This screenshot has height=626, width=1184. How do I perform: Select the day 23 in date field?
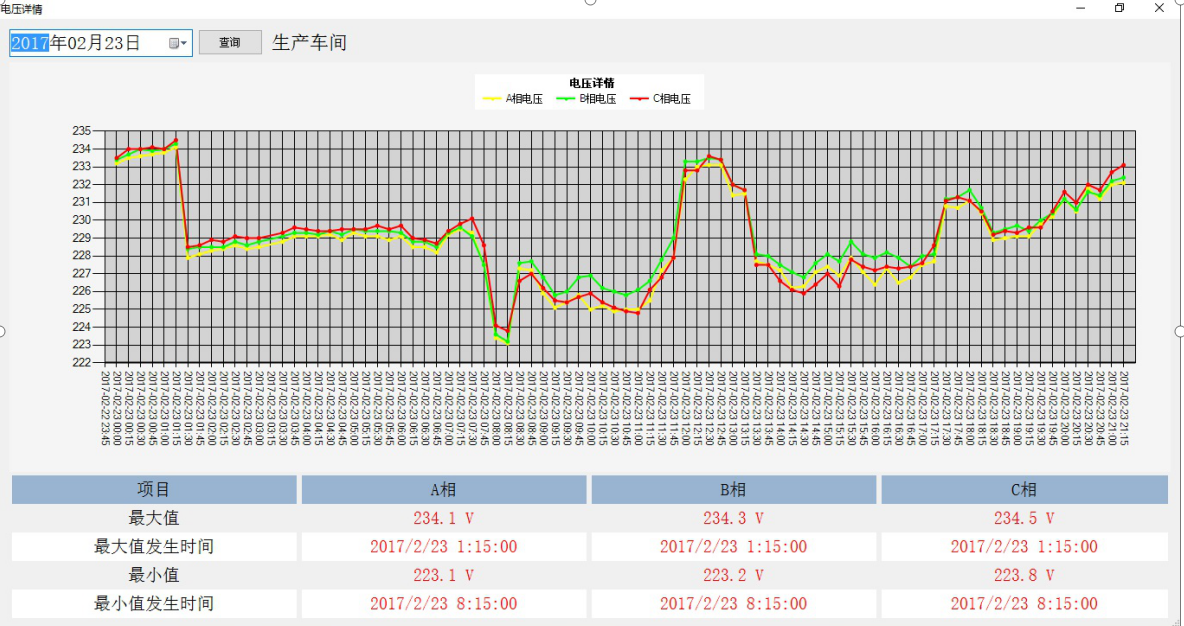coord(116,43)
